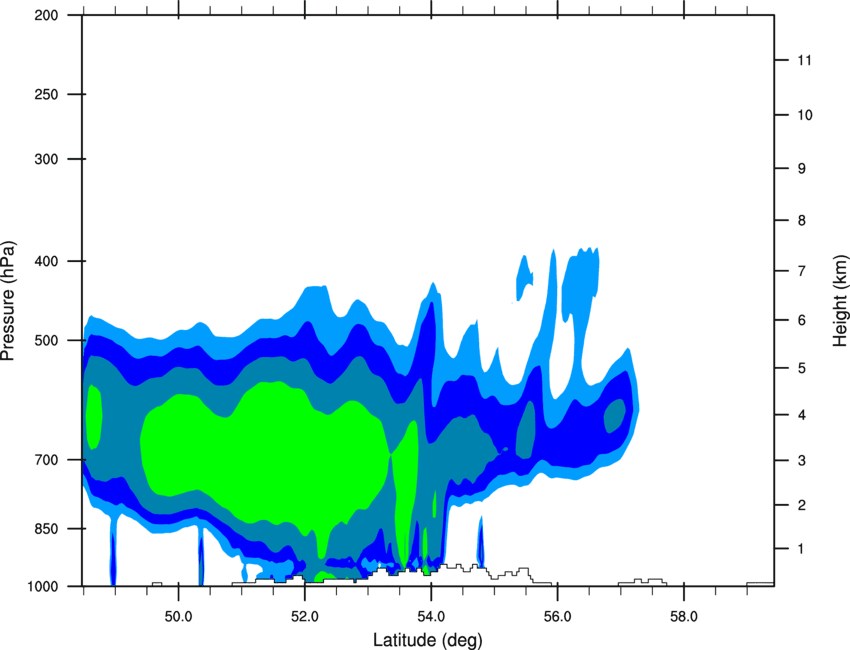Click the 1 km height label
Image resolution: width=850 pixels, height=650 pixels.
801,549
